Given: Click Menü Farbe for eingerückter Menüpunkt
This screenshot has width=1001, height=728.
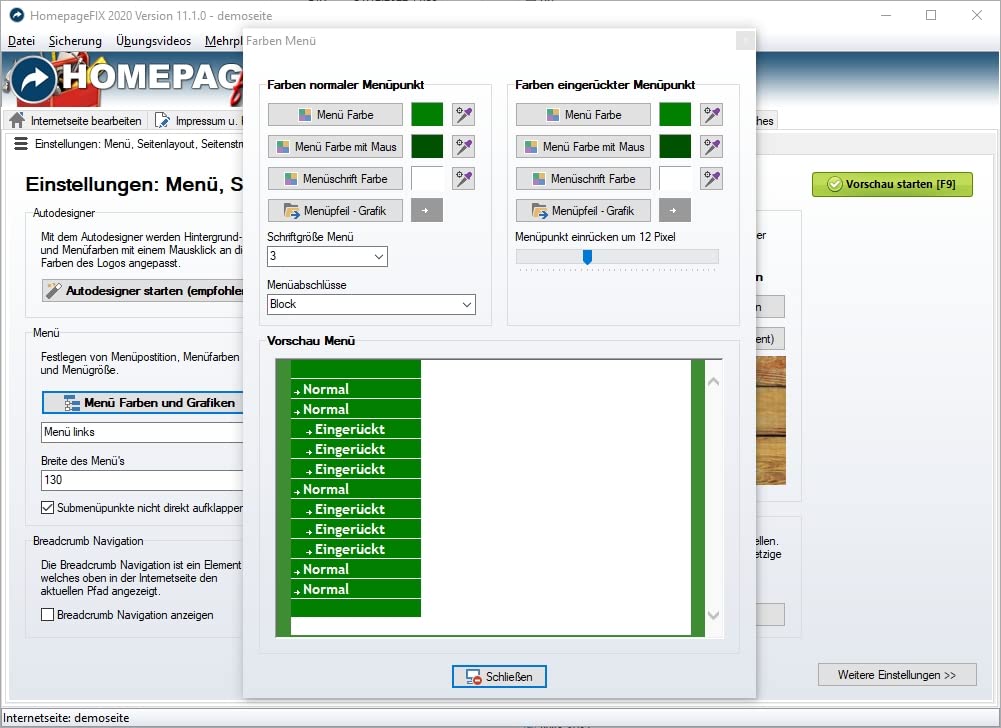Looking at the screenshot, I should click(x=583, y=115).
